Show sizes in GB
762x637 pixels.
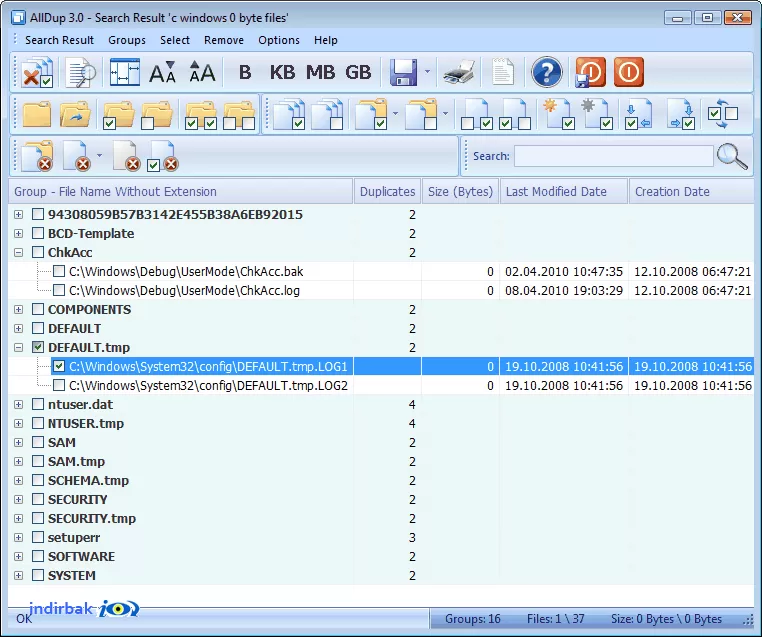click(358, 72)
